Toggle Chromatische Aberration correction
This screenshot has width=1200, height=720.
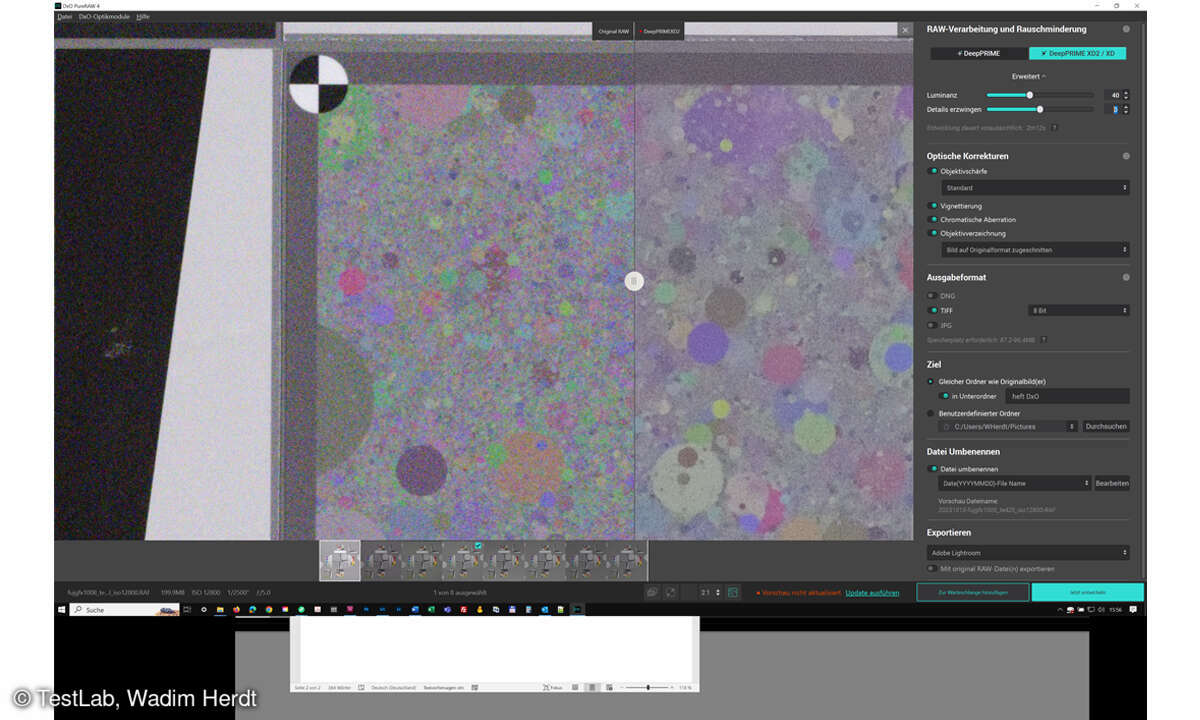tap(933, 219)
